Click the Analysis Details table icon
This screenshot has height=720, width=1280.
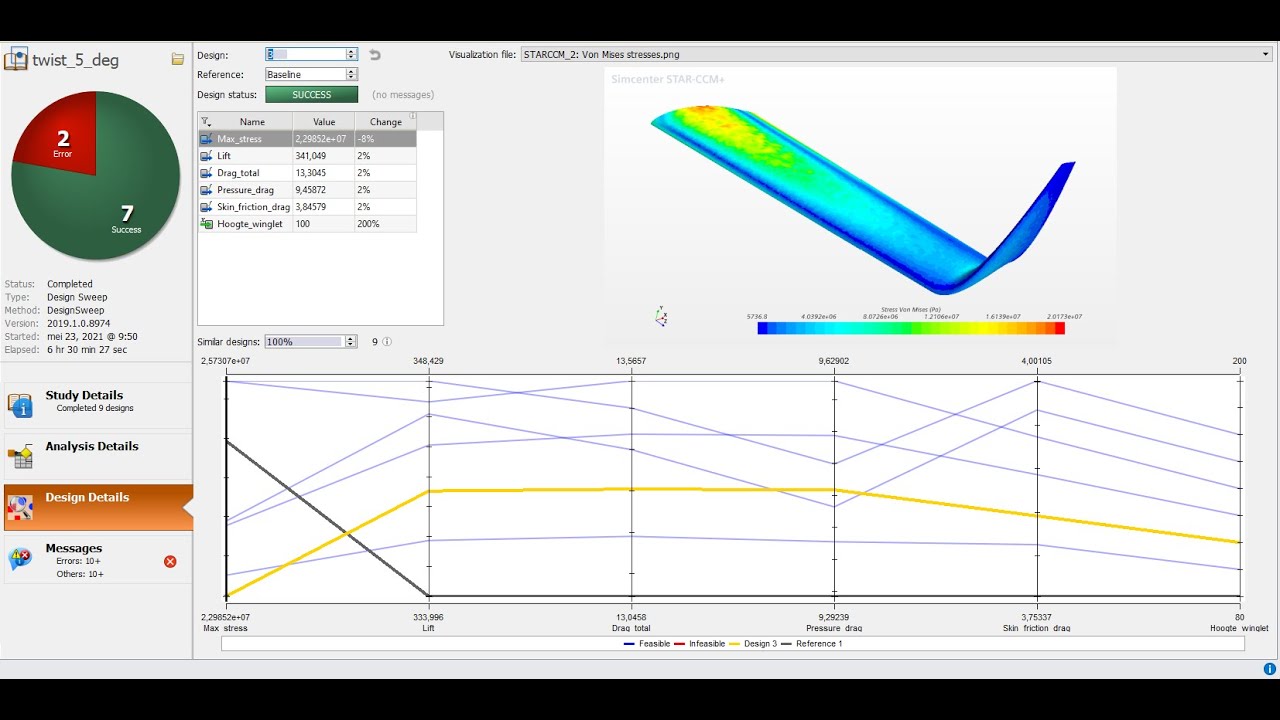tap(20, 457)
